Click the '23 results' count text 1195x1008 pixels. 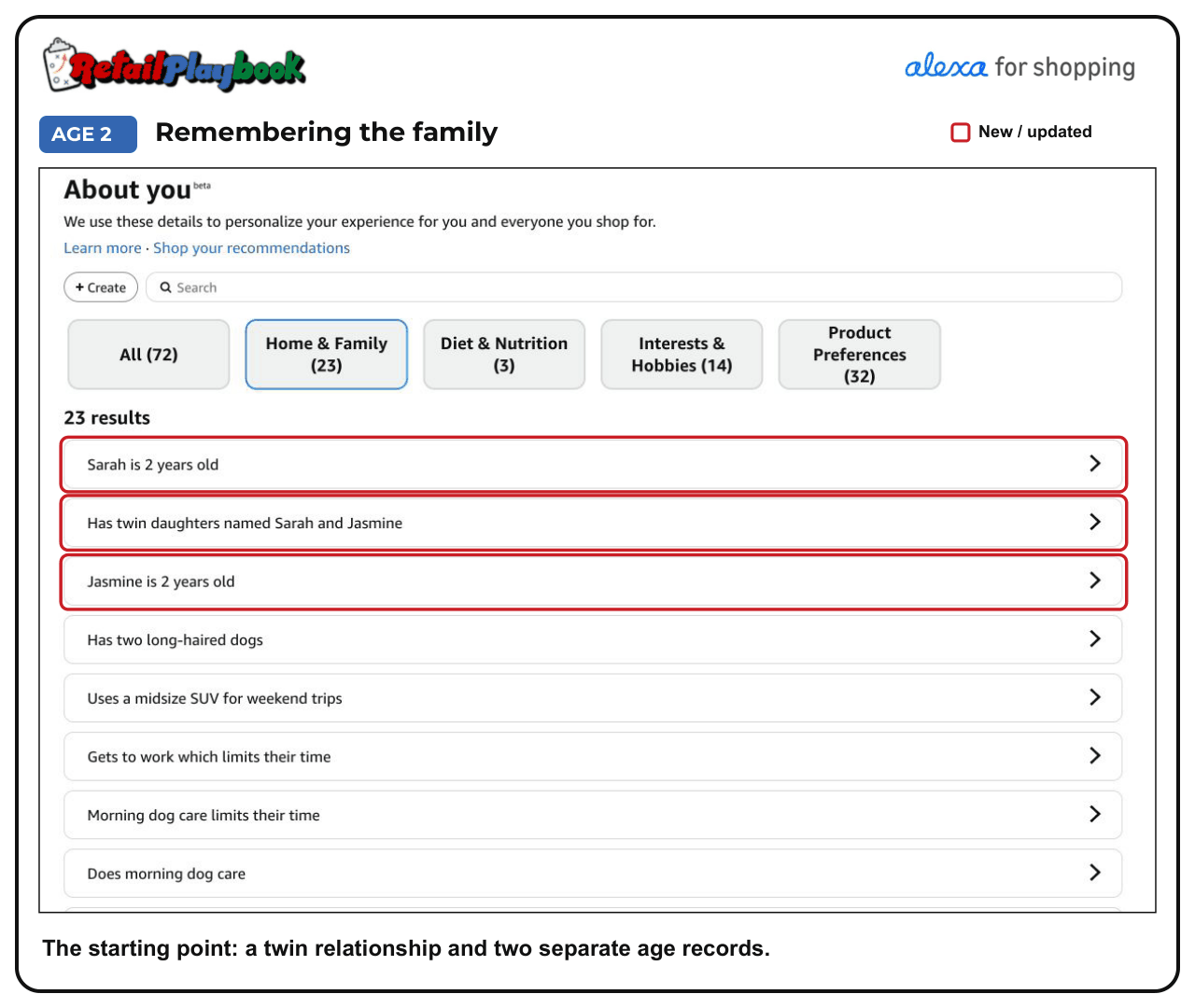pos(106,418)
